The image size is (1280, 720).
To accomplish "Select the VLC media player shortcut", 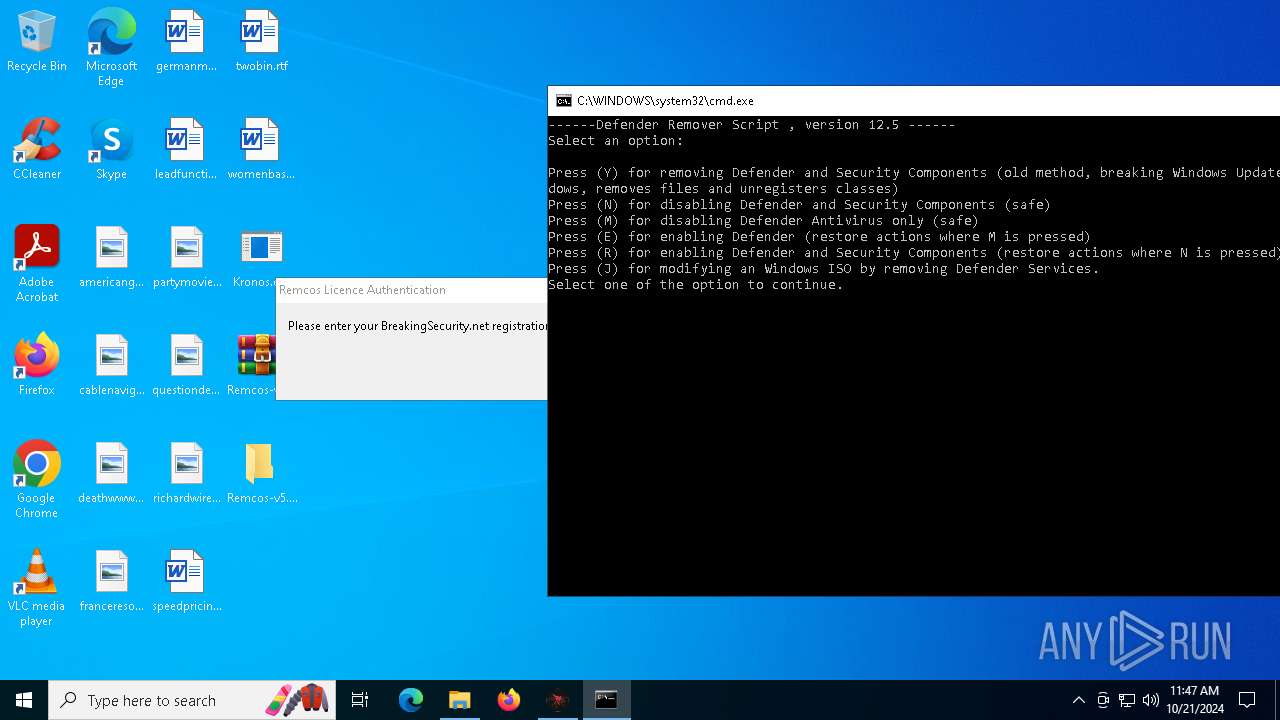I will (37, 588).
